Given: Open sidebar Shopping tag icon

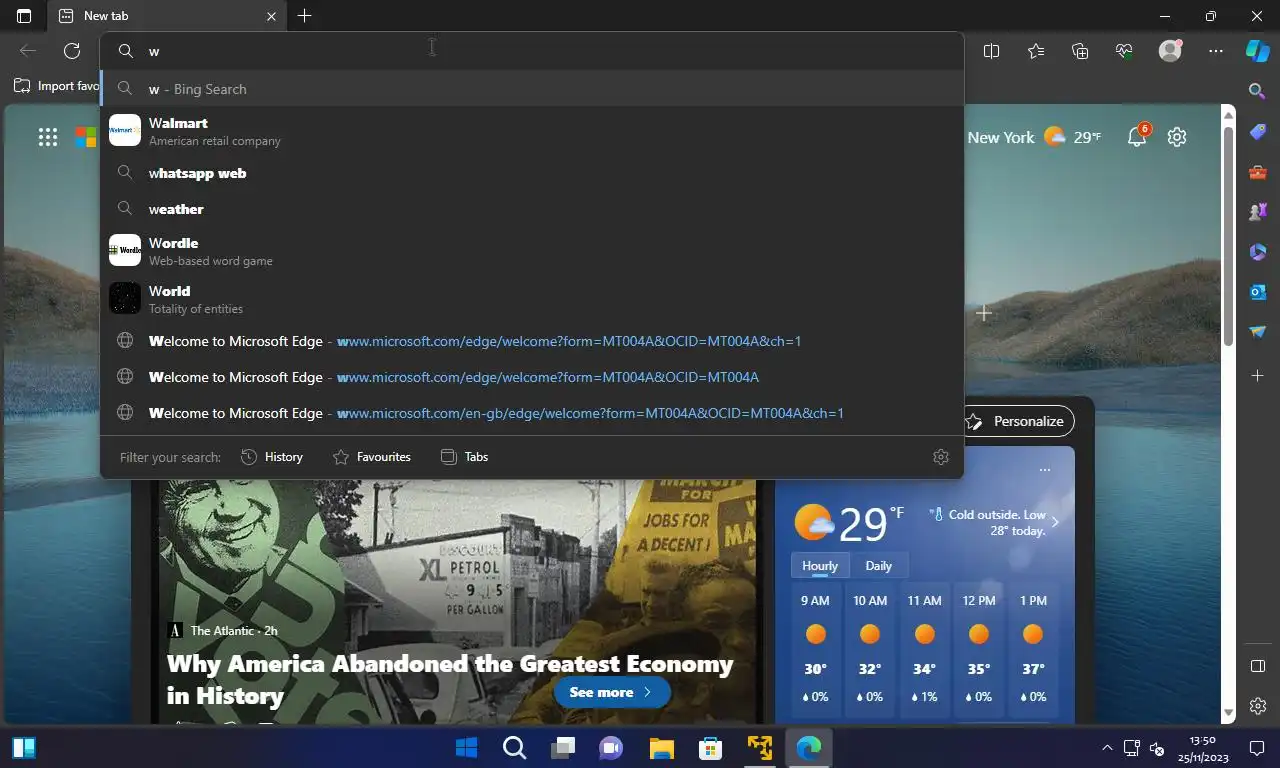Looking at the screenshot, I should click(x=1257, y=132).
